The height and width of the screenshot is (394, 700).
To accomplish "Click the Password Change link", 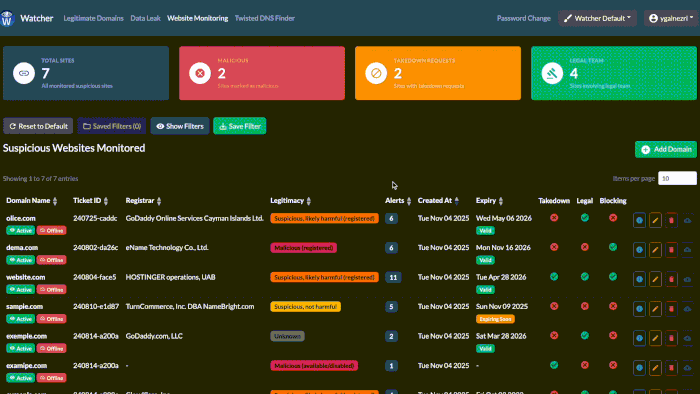I will coord(524,18).
